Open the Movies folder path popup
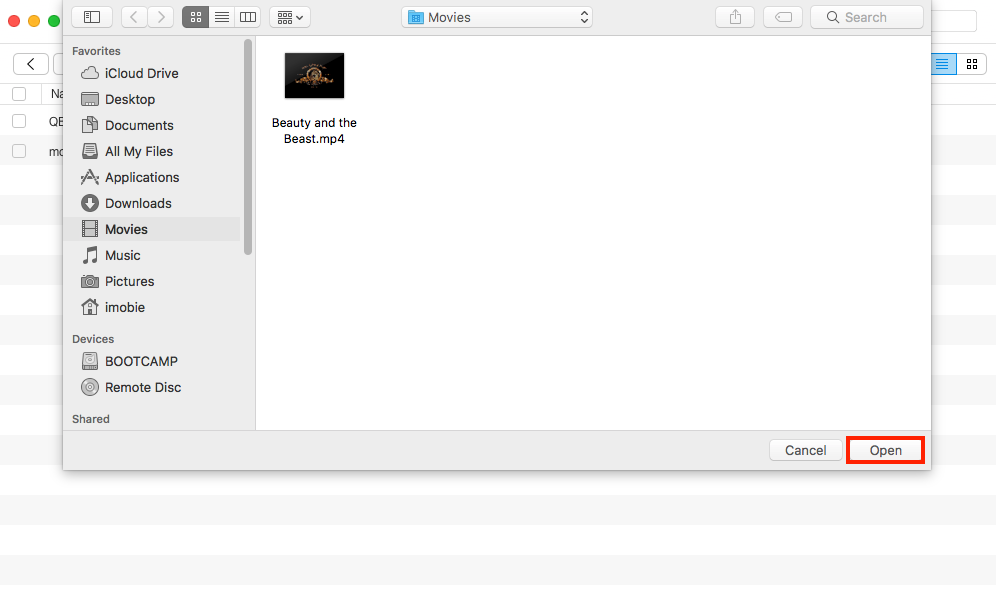This screenshot has width=996, height=614. coord(497,17)
